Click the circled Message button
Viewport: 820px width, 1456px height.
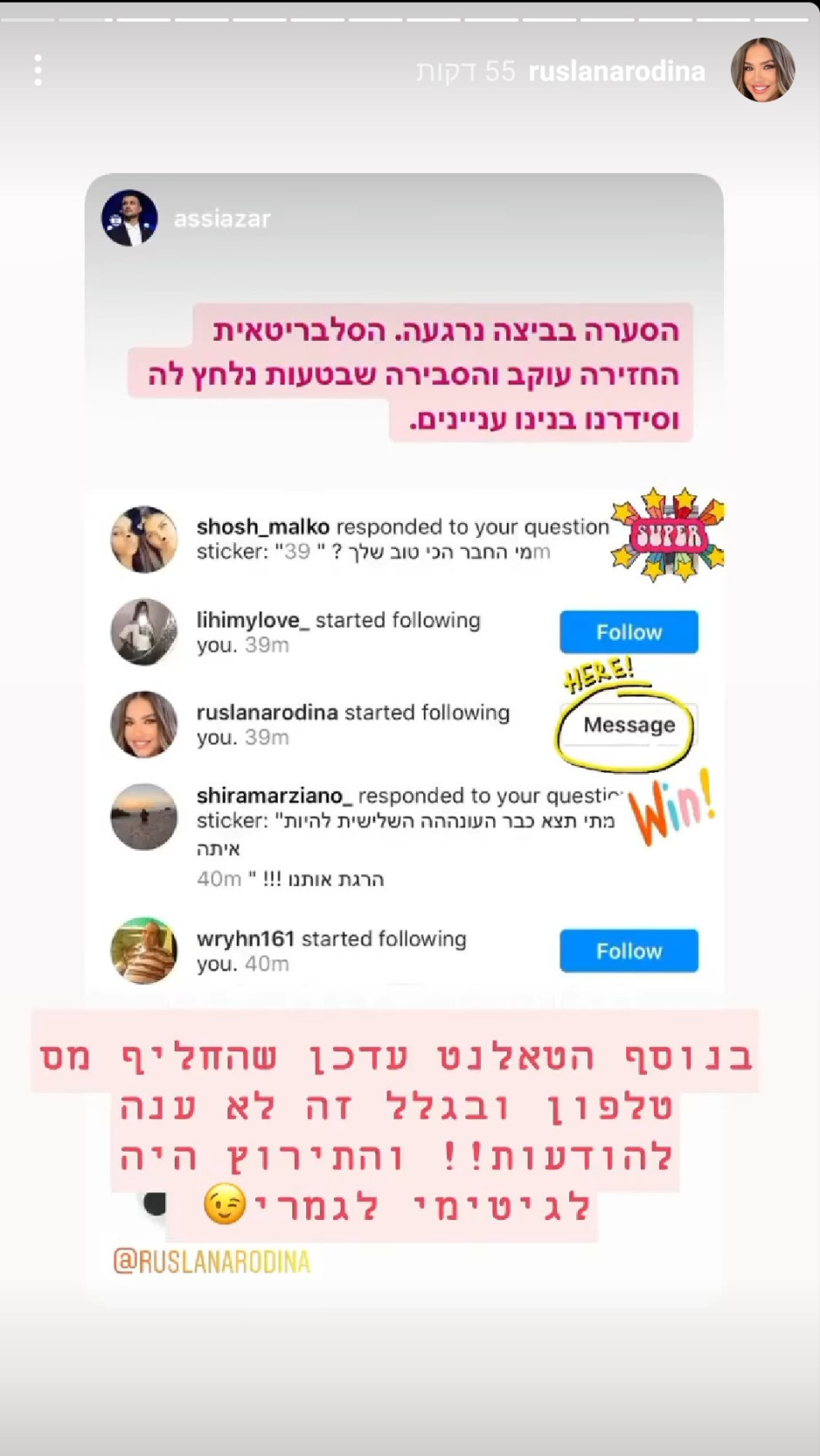point(629,725)
